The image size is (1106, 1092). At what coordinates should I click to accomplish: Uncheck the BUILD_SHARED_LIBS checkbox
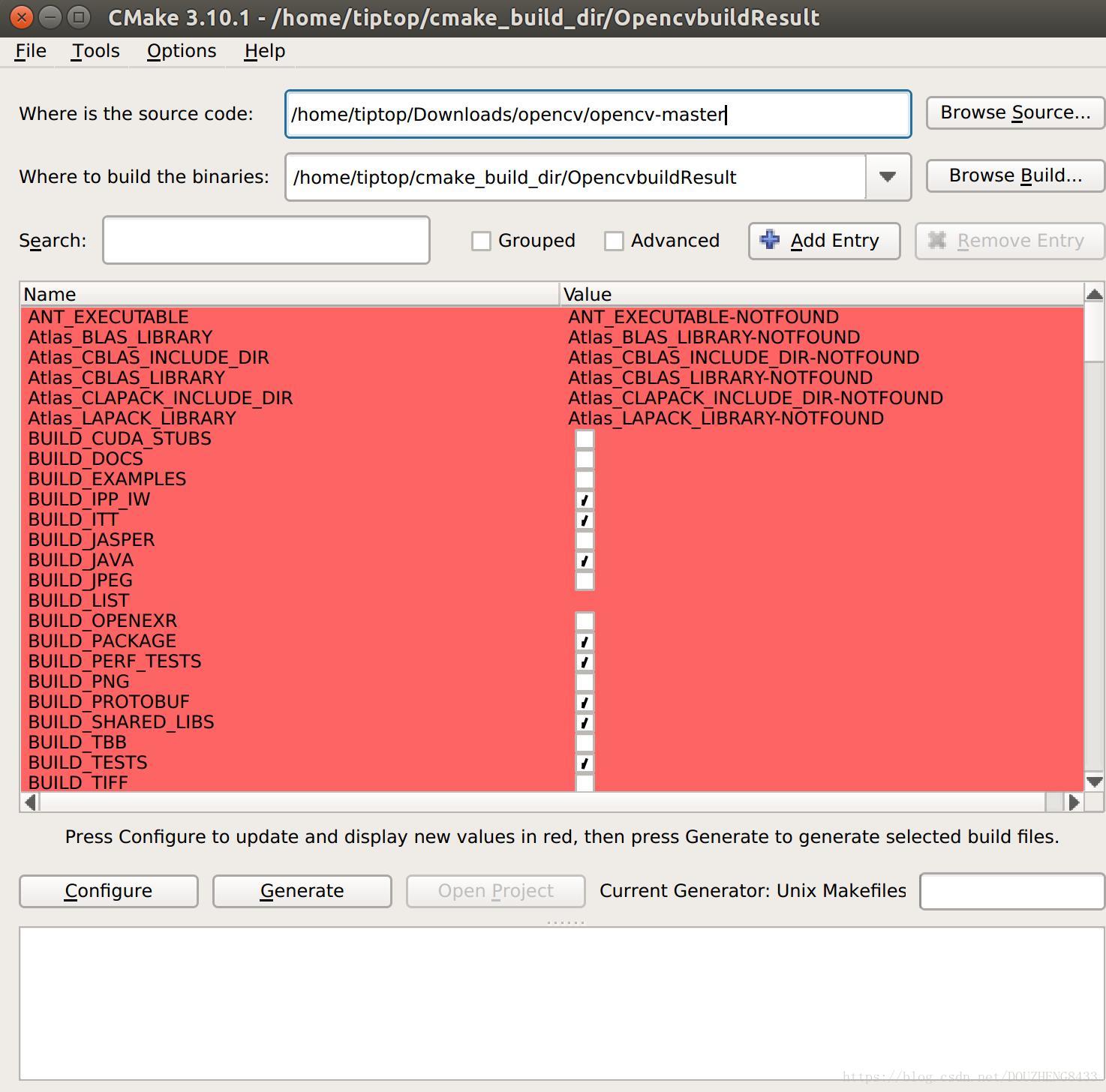pyautogui.click(x=585, y=722)
